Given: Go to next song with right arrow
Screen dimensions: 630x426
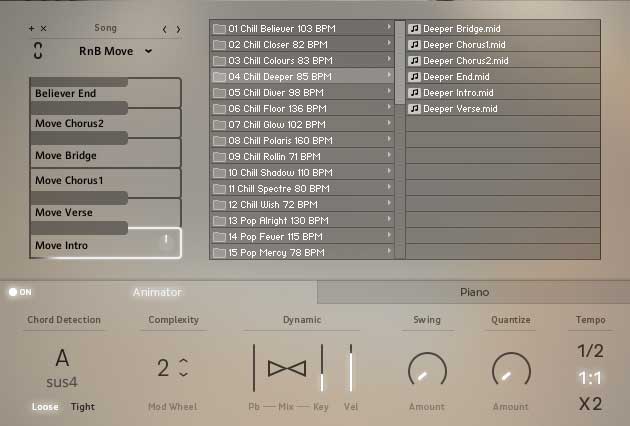Looking at the screenshot, I should [x=178, y=29].
